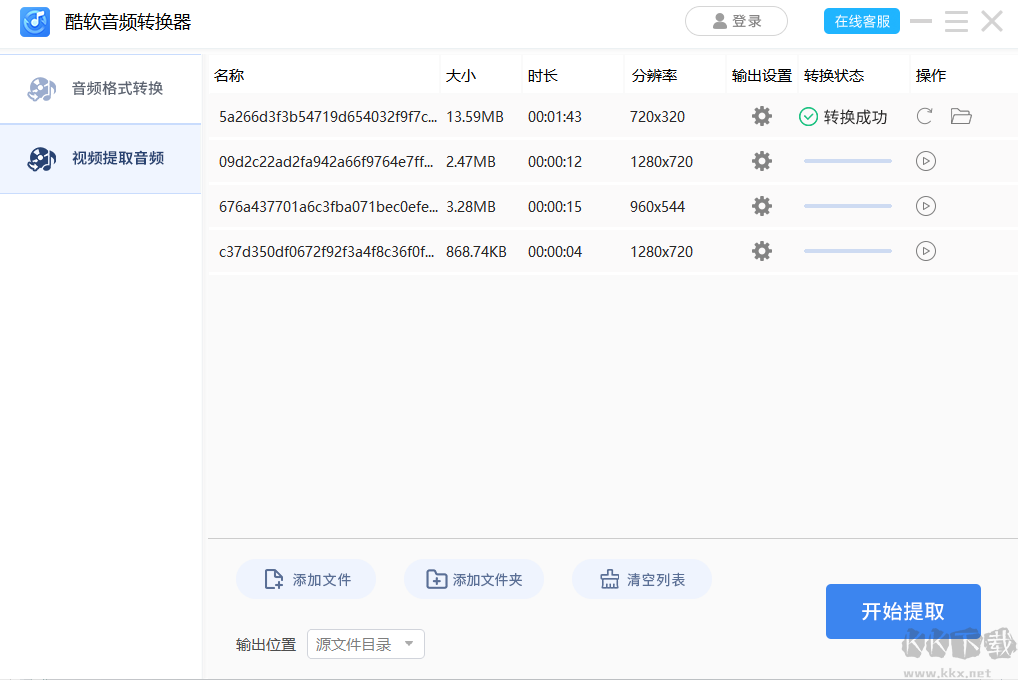Play the extracted audio of 09d2c22ad2
Screen dimensions: 1018x680
(925, 161)
